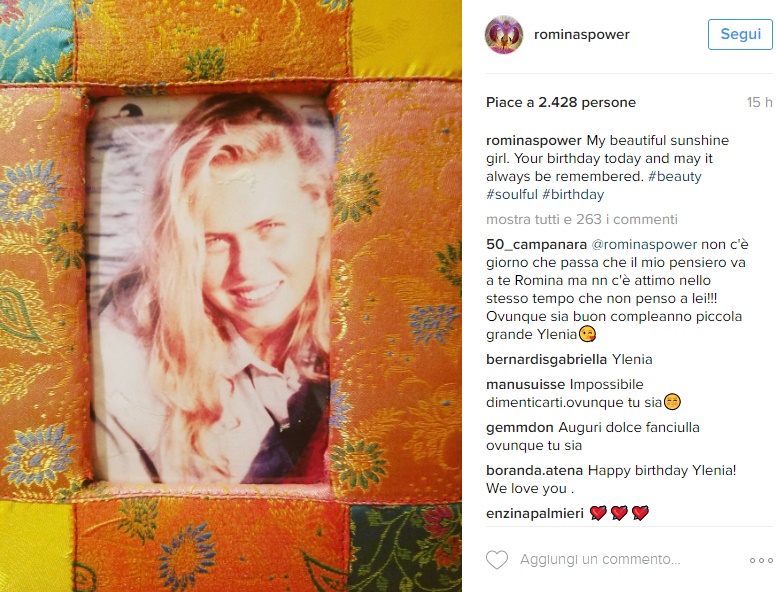View enzinapalmieri profile

[535, 514]
